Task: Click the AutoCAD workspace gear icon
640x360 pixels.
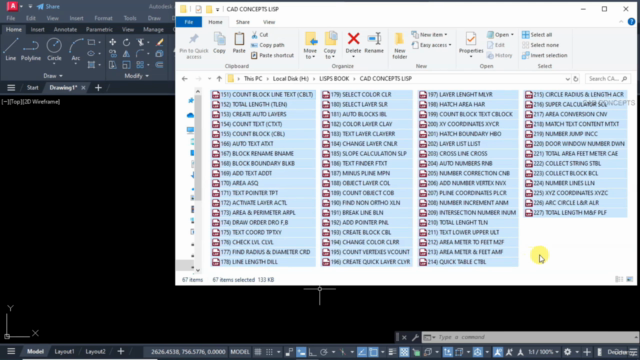Action: (x=568, y=352)
